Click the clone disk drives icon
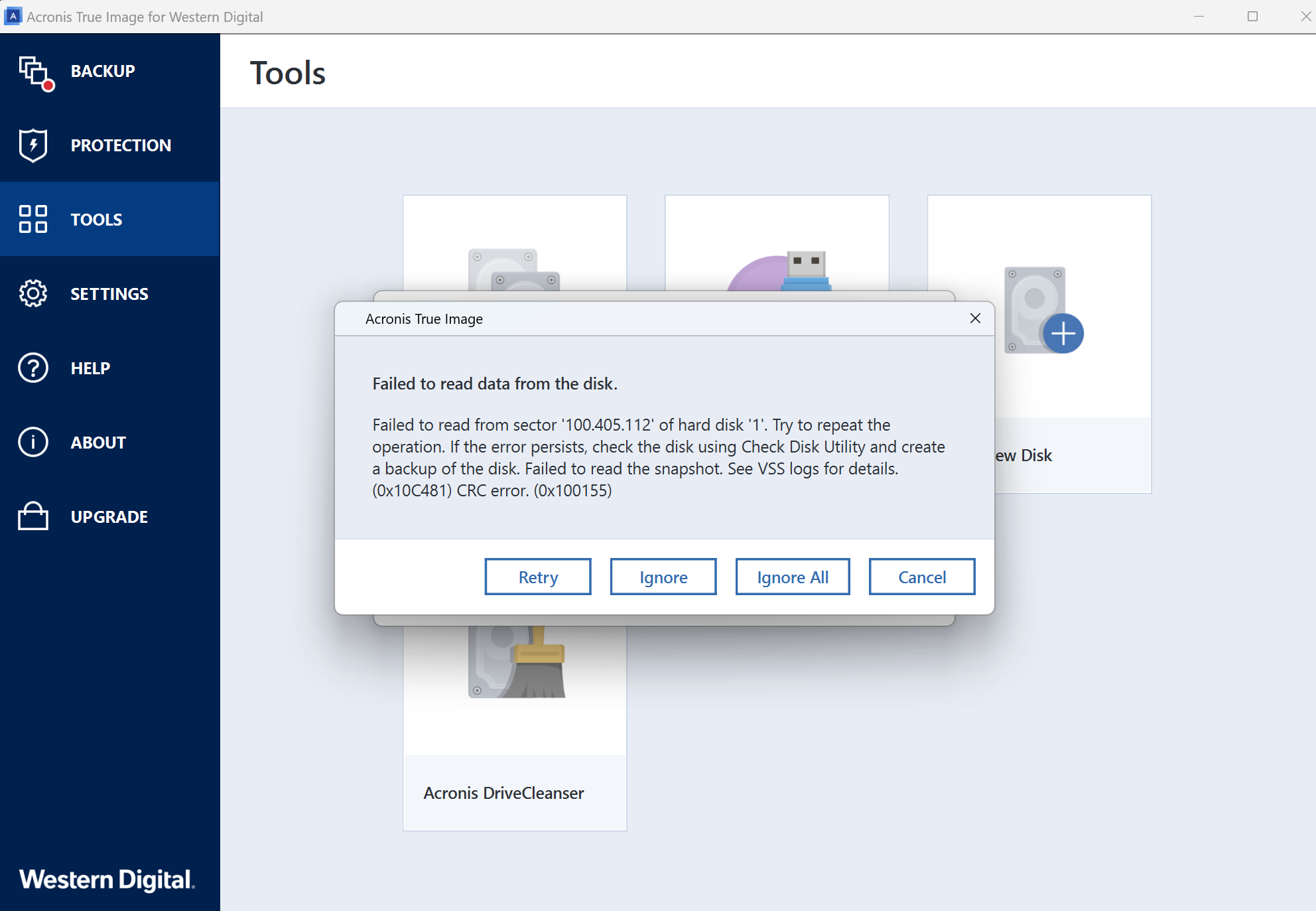The width and height of the screenshot is (1316, 911). (514, 271)
